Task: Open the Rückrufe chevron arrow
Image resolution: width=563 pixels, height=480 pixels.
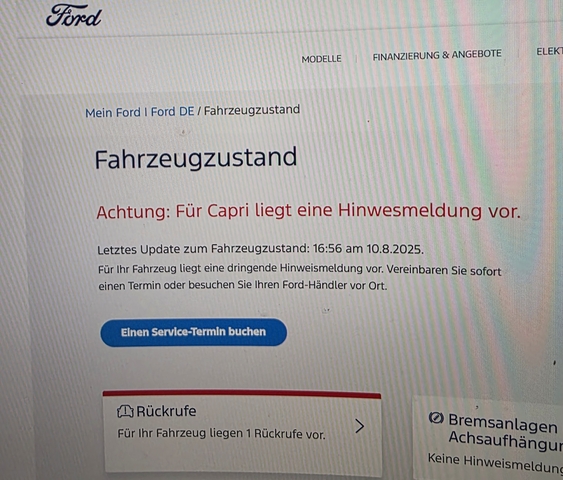Action: [x=359, y=426]
